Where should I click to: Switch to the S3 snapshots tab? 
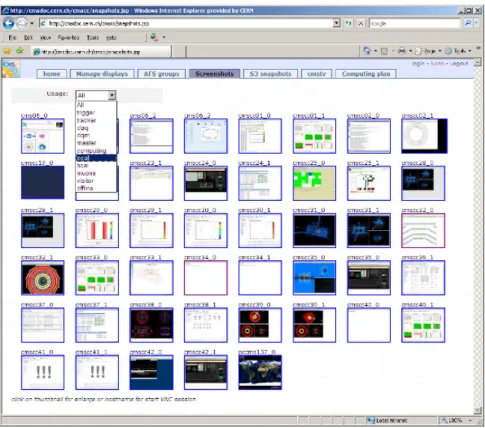(x=270, y=74)
